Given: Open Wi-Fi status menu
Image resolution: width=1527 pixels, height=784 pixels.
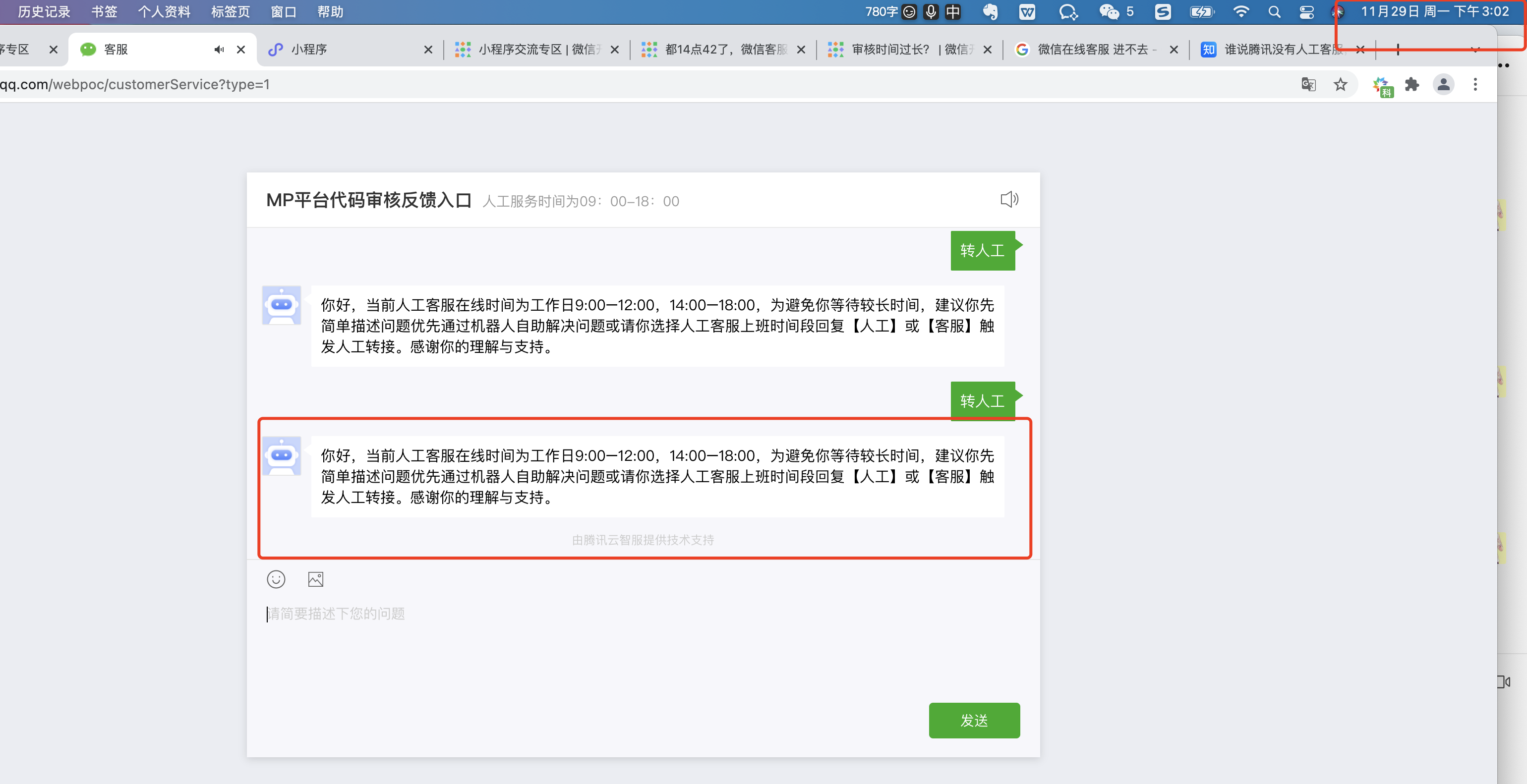Looking at the screenshot, I should [x=1240, y=12].
